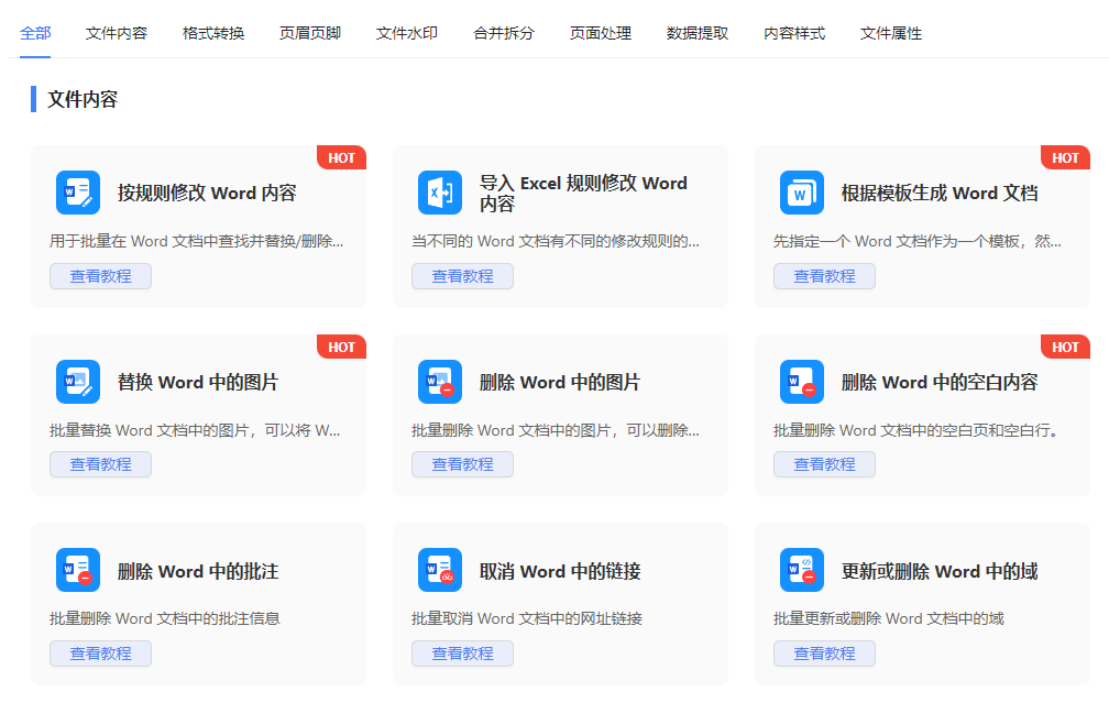Switch to the 格式转换 tab

[213, 33]
